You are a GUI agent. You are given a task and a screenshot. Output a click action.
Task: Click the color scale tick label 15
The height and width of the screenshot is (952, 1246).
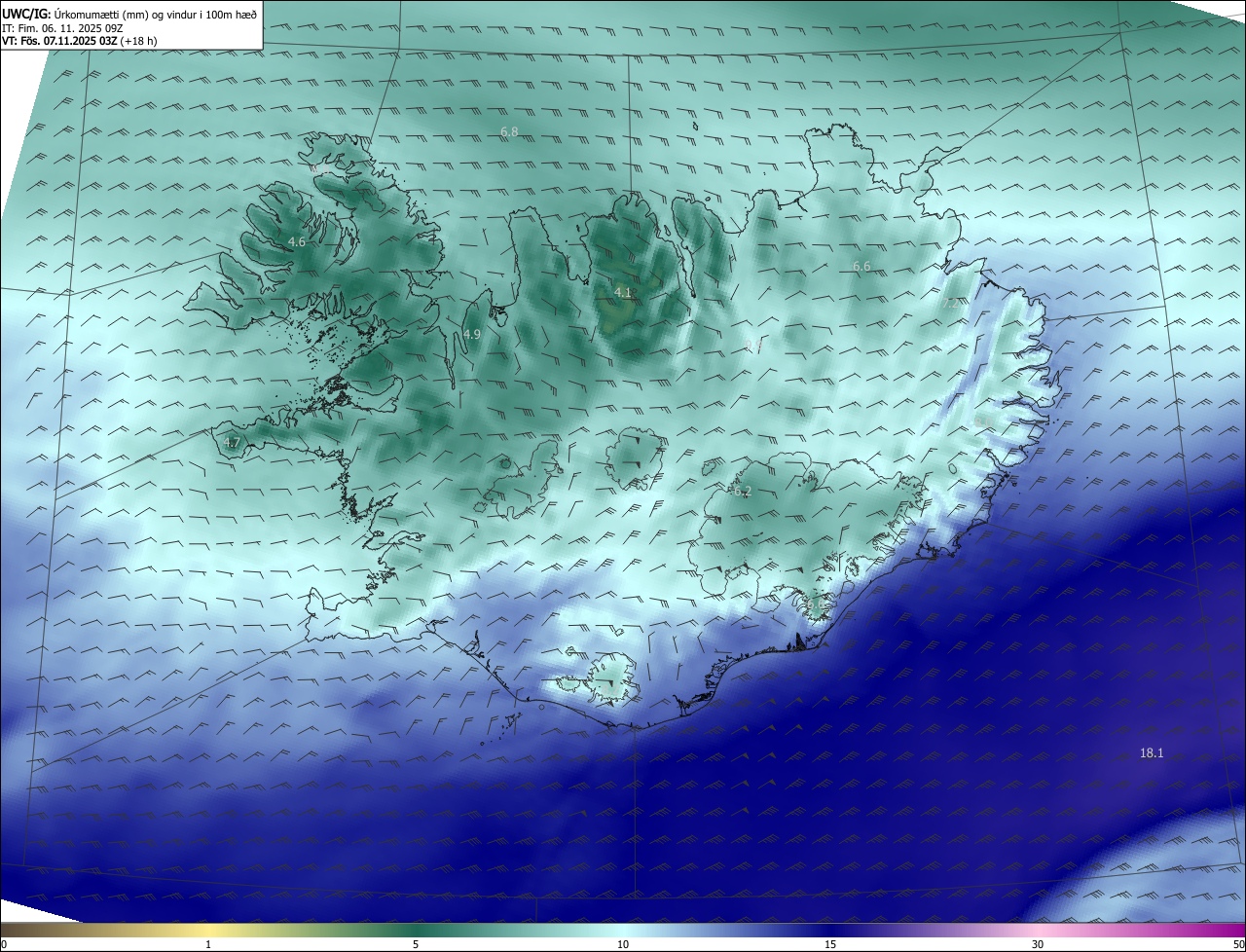pyautogui.click(x=830, y=944)
